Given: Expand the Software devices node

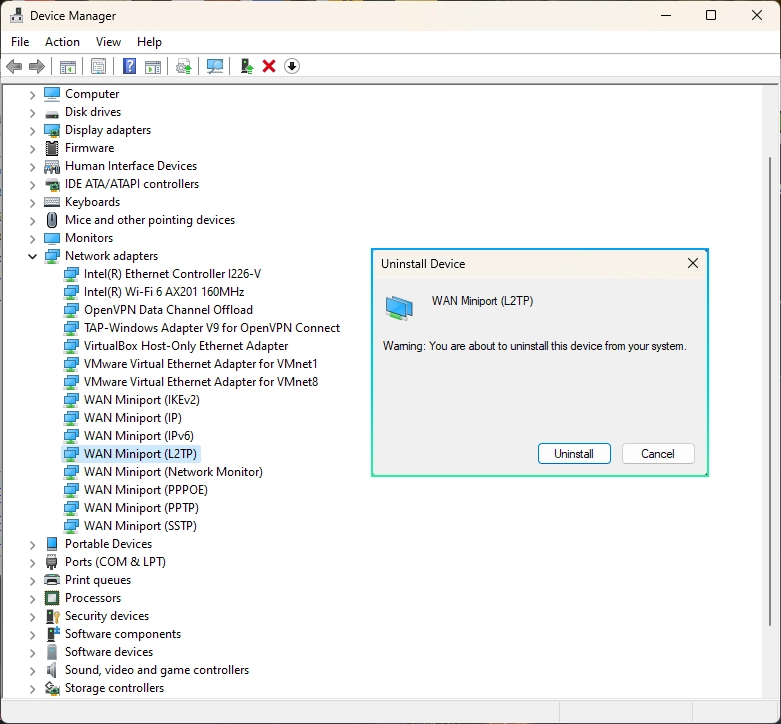Looking at the screenshot, I should 32,653.
